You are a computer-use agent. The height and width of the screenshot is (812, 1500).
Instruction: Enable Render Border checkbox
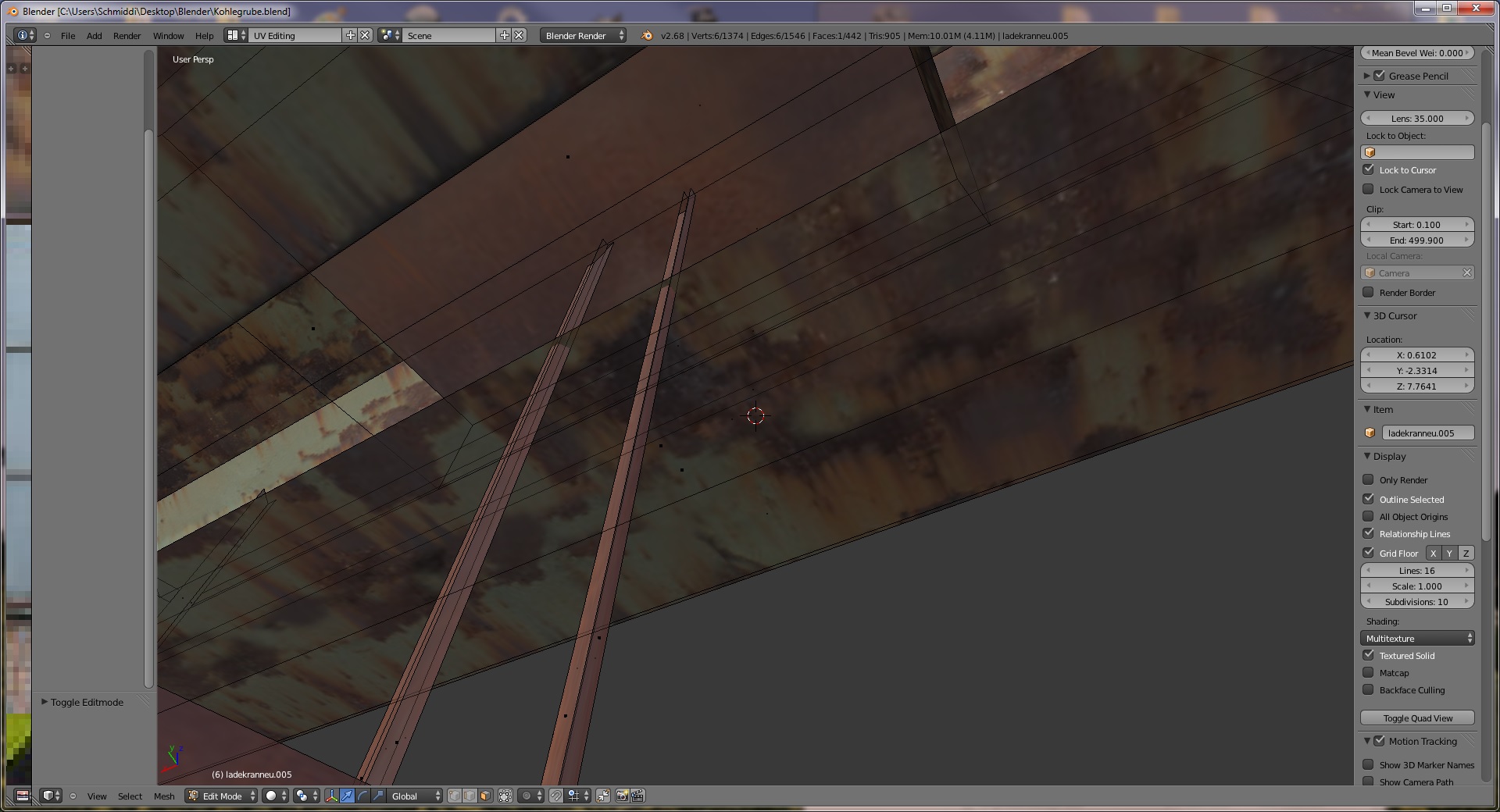point(1368,292)
